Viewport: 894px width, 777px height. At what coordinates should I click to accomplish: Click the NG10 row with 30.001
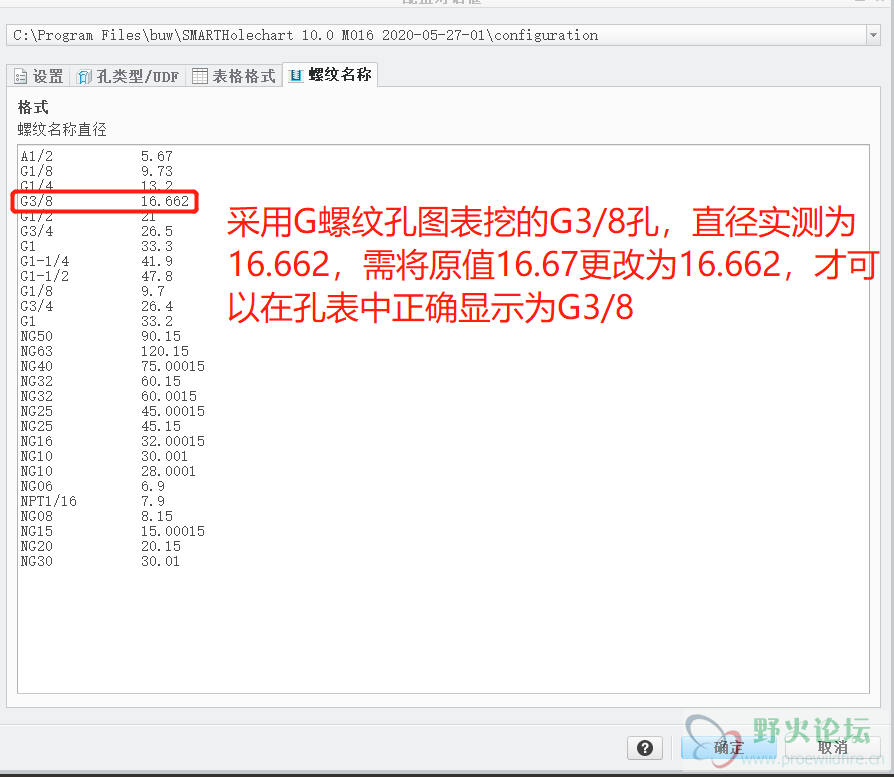coord(104,456)
